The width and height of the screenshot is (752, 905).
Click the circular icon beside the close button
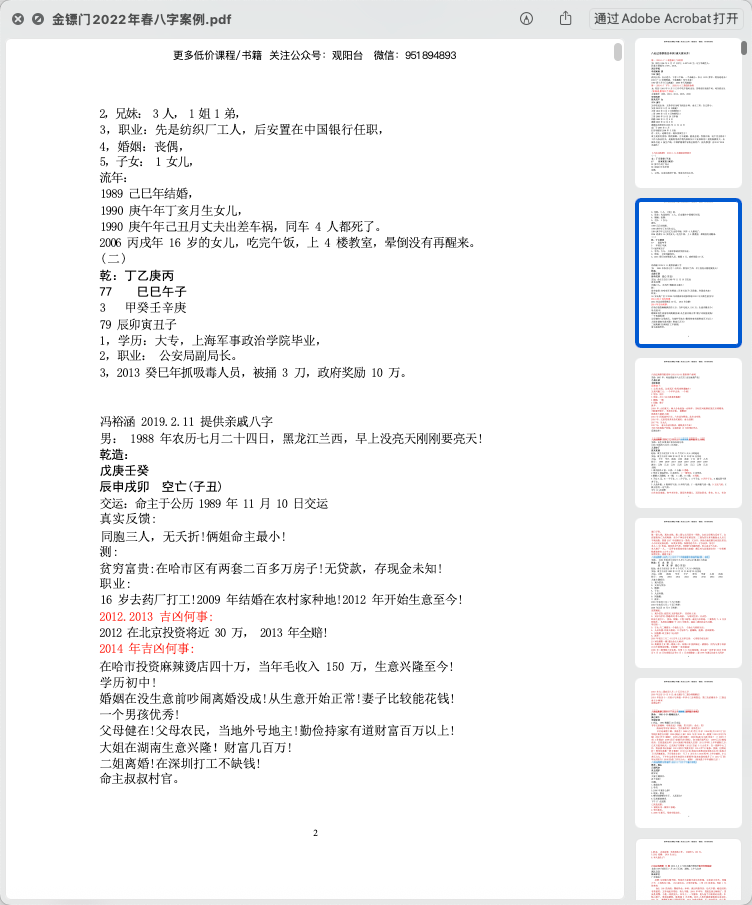coord(37,19)
